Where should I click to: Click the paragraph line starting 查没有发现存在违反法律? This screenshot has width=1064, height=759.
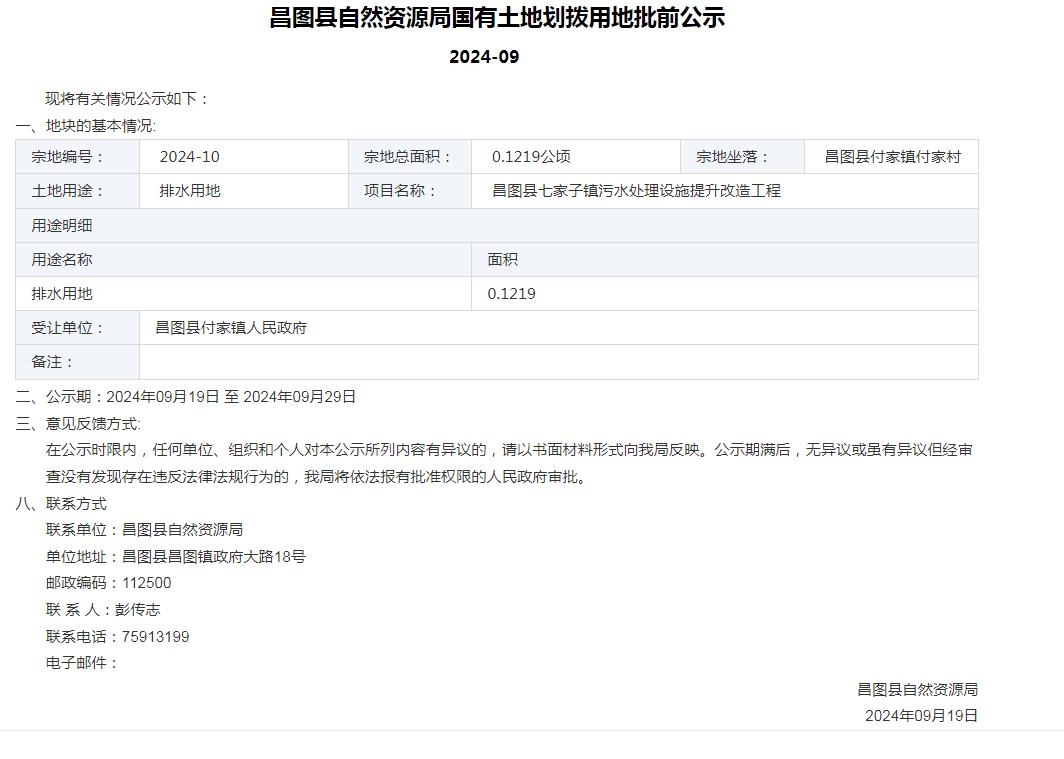[316, 477]
